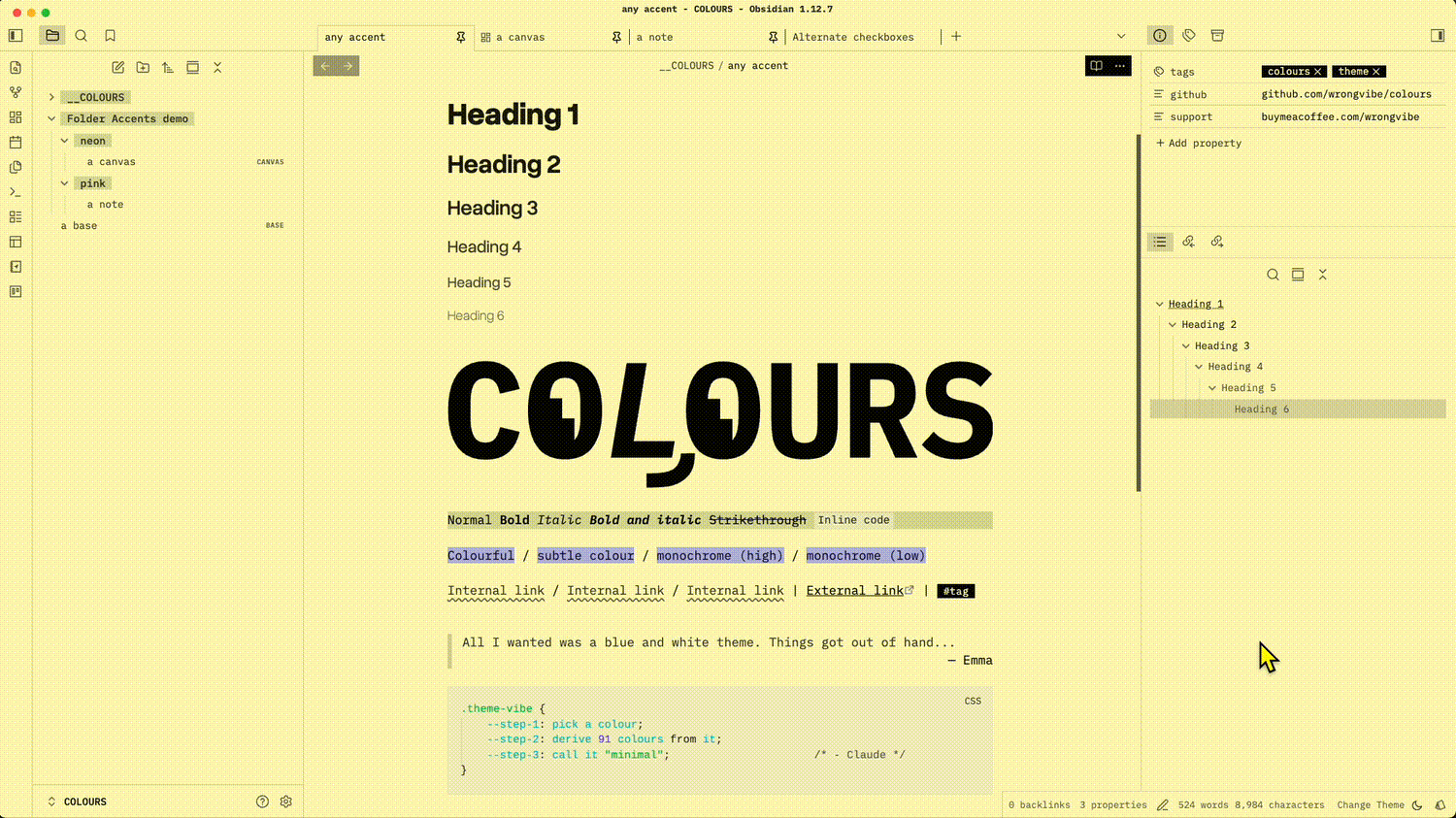Open the tab list dropdown arrow

[x=1121, y=36]
